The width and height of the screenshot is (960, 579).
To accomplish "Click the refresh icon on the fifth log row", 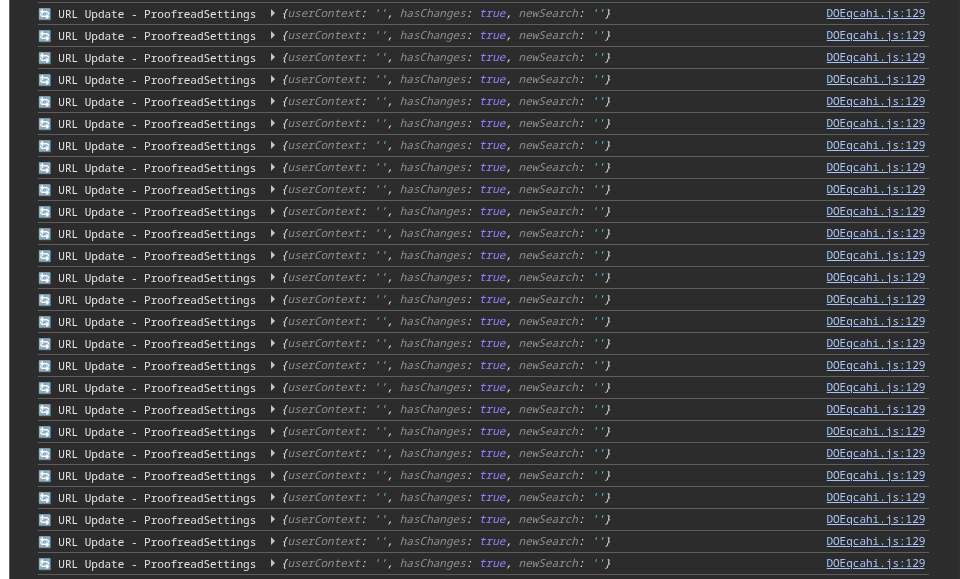I will [x=45, y=102].
